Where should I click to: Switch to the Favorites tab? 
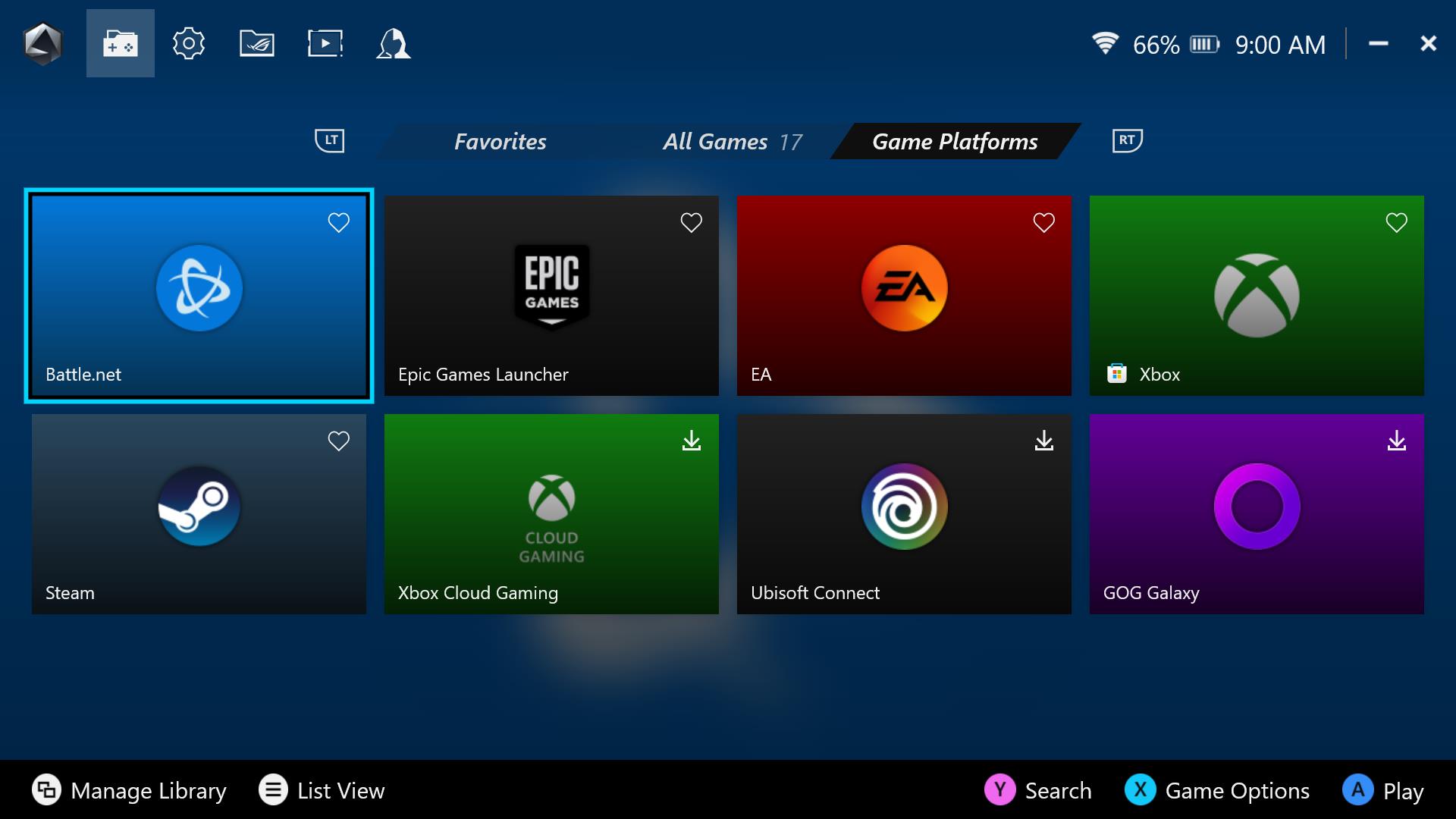(500, 141)
